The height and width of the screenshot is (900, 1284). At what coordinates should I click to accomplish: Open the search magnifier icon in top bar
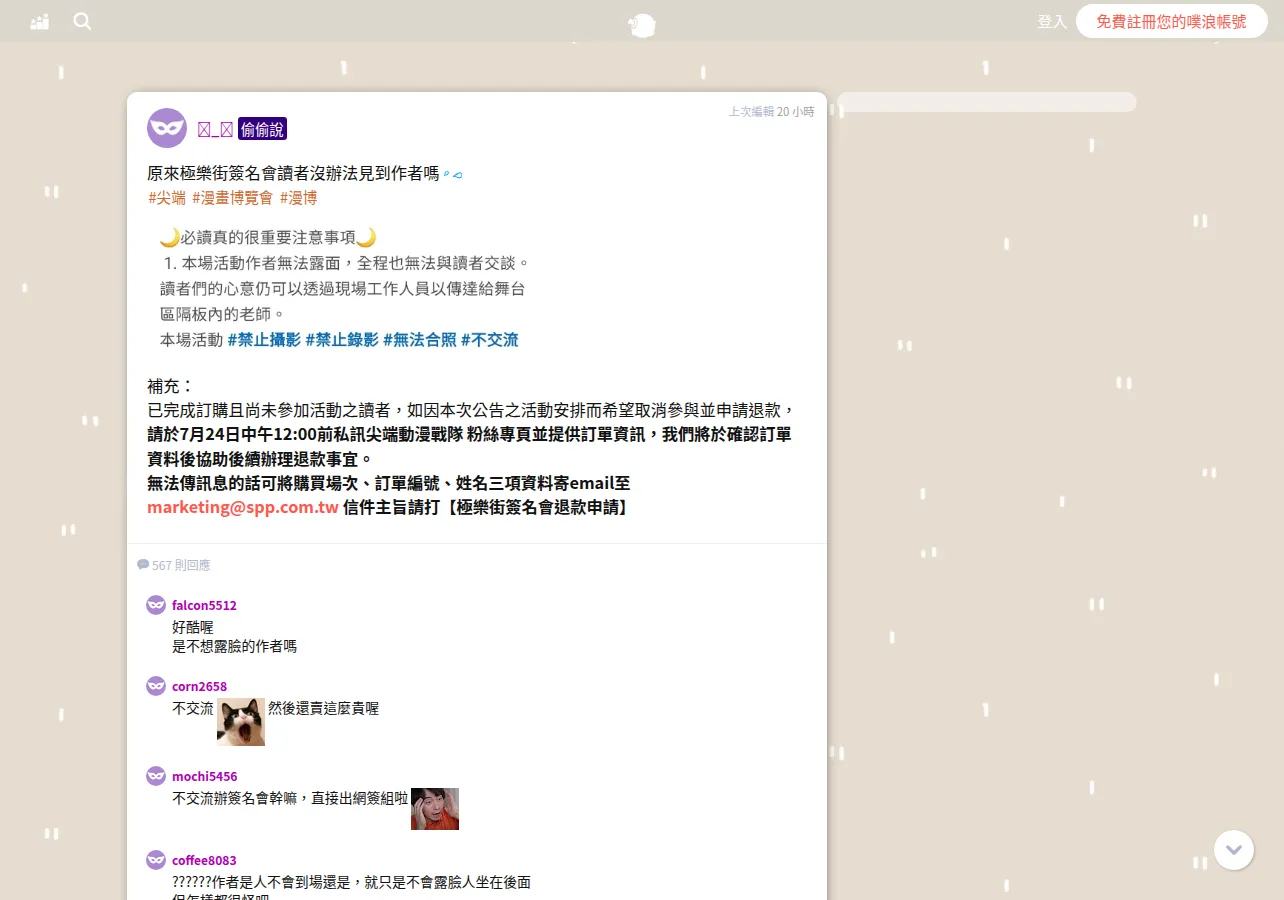(82, 21)
